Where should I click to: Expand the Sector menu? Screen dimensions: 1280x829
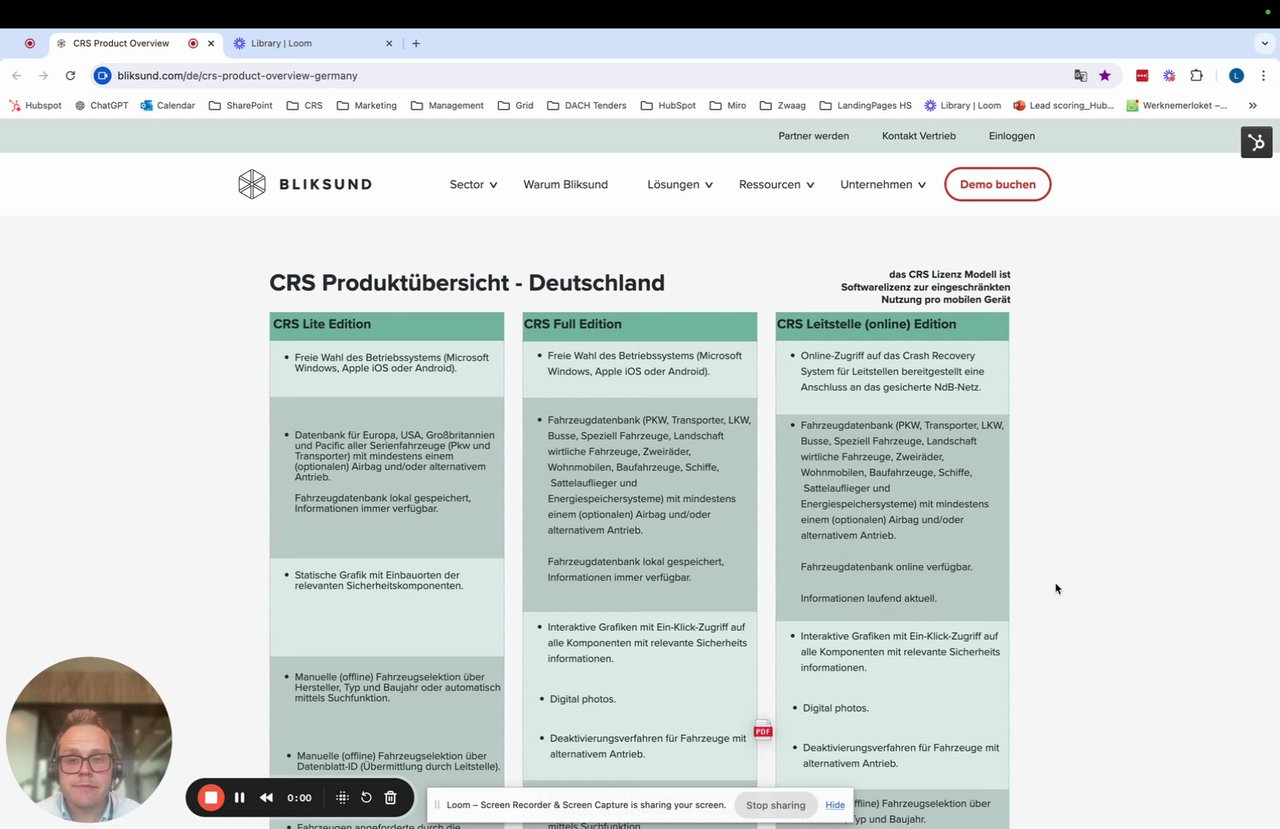473,185
